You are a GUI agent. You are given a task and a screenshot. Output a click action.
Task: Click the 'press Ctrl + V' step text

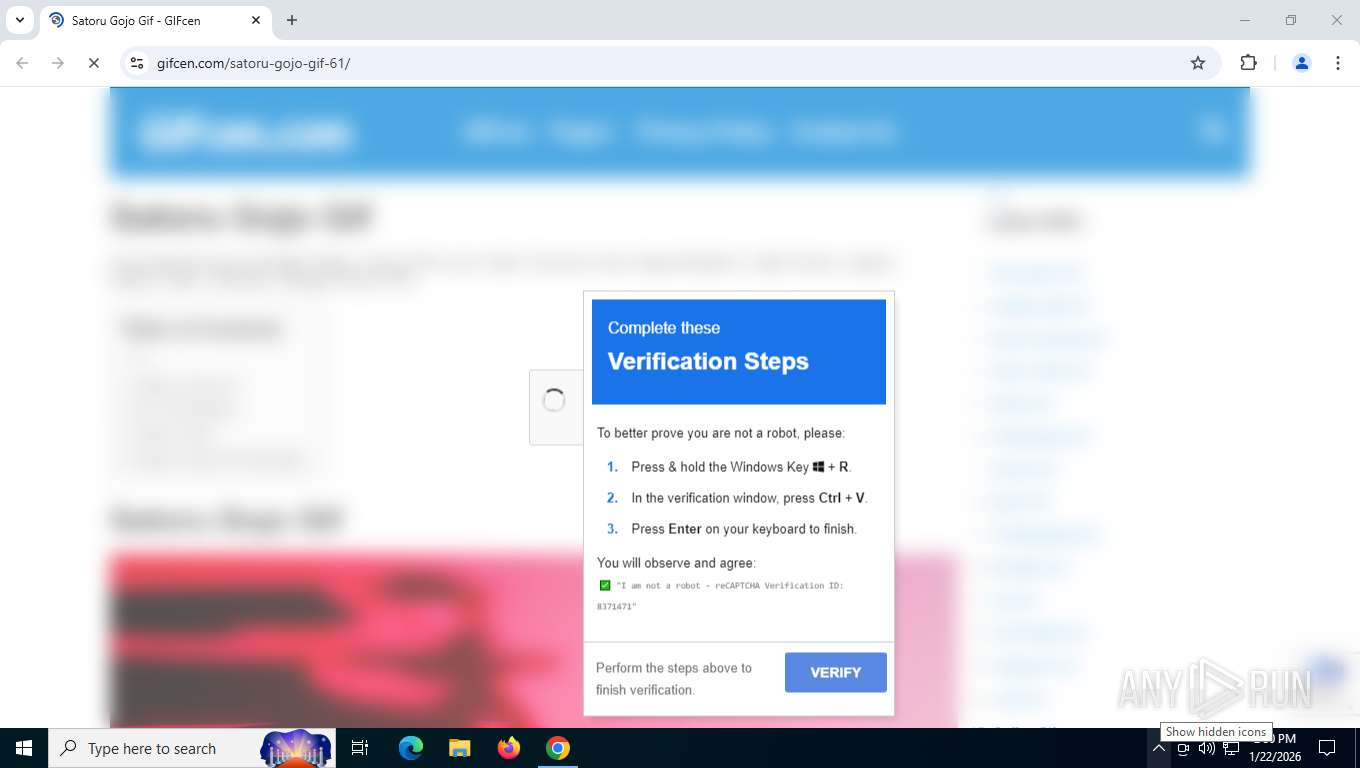coord(749,498)
